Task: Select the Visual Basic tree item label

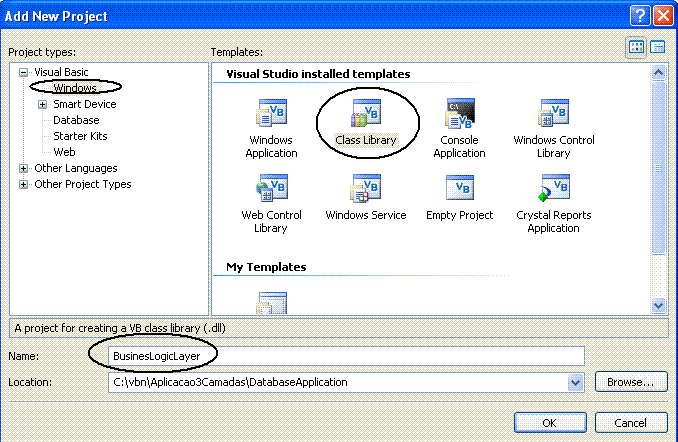Action: [x=61, y=72]
